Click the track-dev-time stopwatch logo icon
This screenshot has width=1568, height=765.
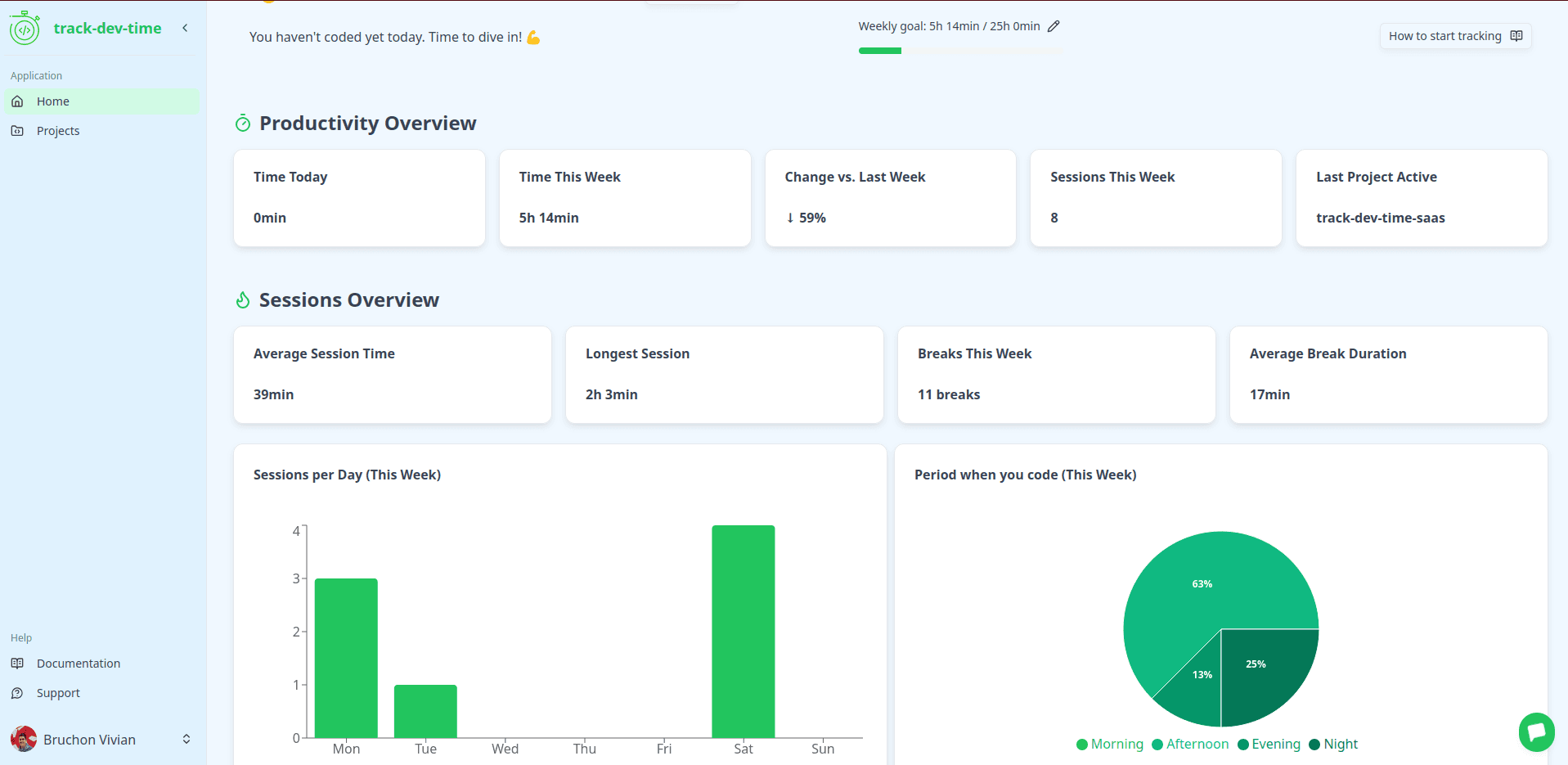[x=25, y=28]
